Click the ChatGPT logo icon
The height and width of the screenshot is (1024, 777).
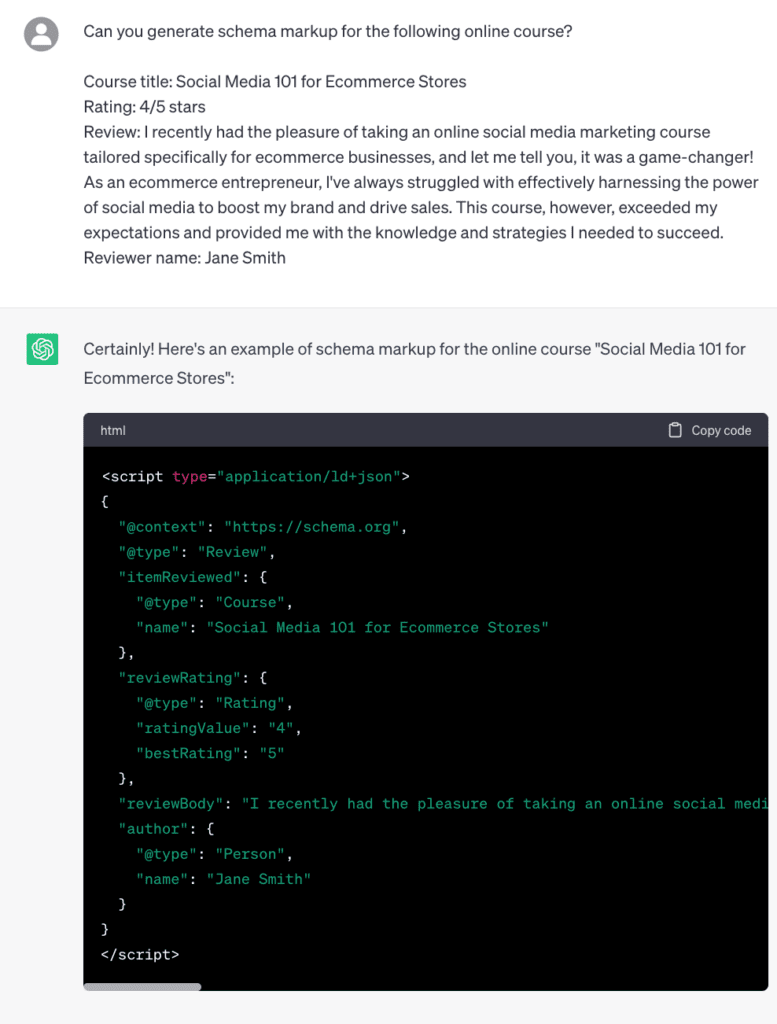click(41, 349)
